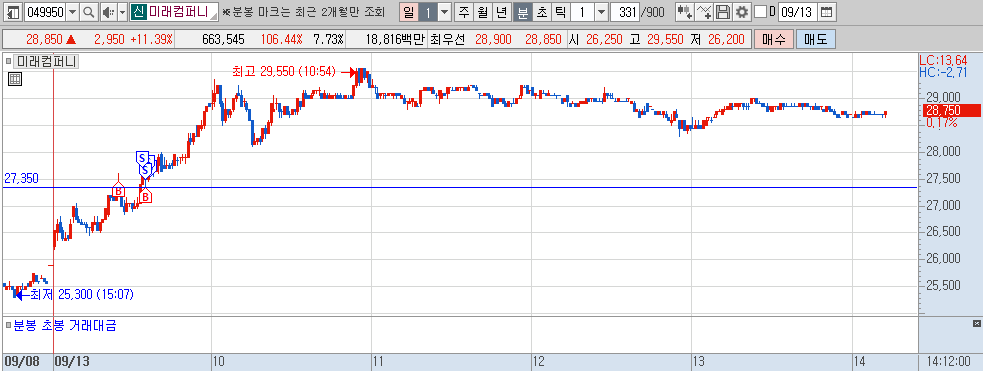Select the 월 monthly chart period
The height and width of the screenshot is (371, 983).
[x=482, y=12]
